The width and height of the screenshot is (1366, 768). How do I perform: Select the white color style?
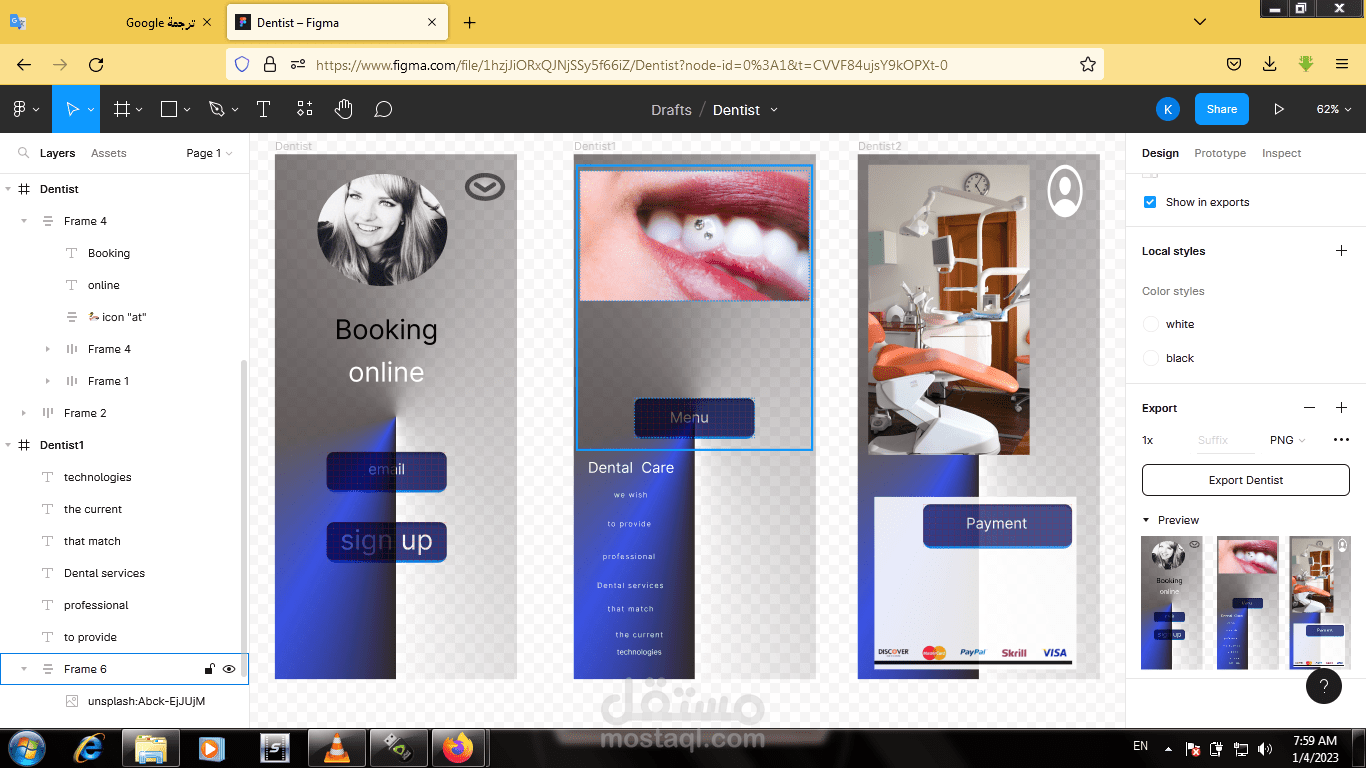point(1180,324)
